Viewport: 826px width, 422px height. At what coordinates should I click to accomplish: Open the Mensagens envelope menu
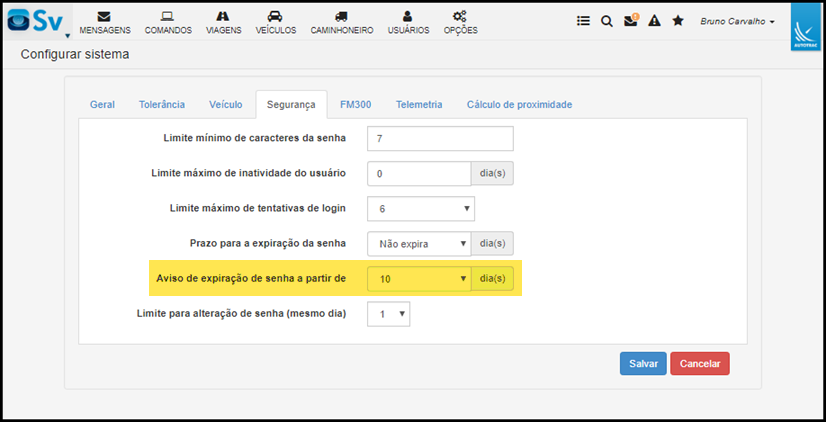pos(105,23)
